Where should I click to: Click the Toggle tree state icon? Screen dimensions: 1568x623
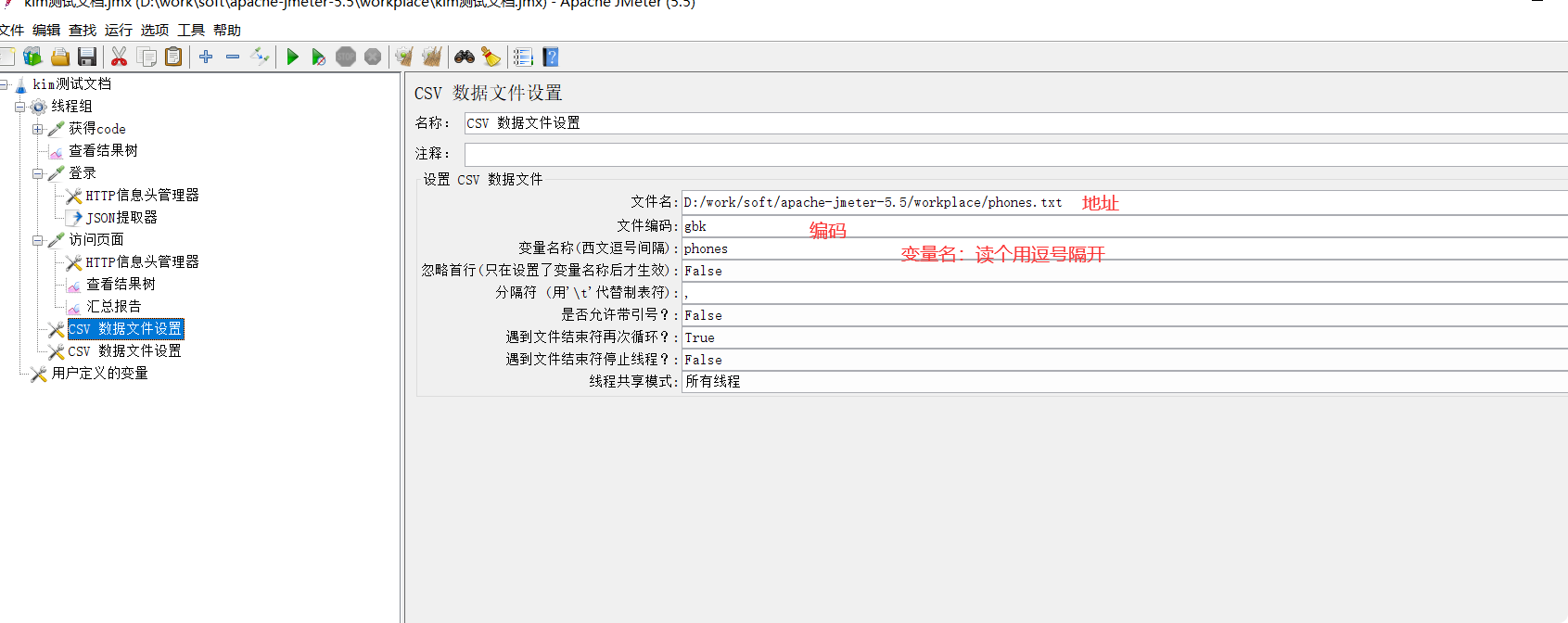click(260, 57)
